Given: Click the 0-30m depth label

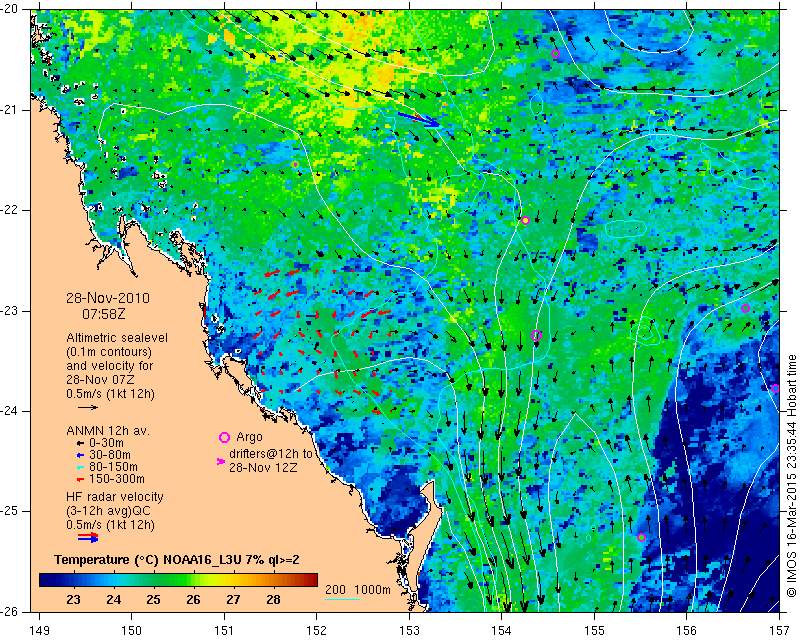Looking at the screenshot, I should (x=106, y=443).
